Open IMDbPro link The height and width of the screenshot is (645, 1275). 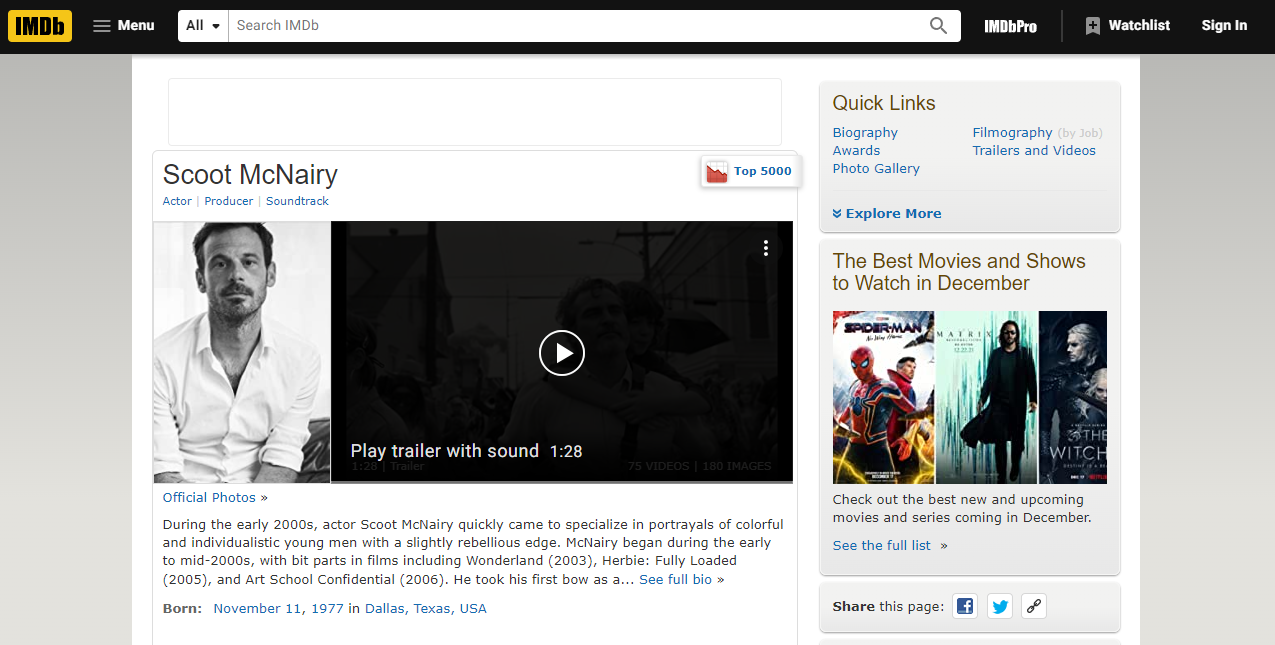(1010, 26)
